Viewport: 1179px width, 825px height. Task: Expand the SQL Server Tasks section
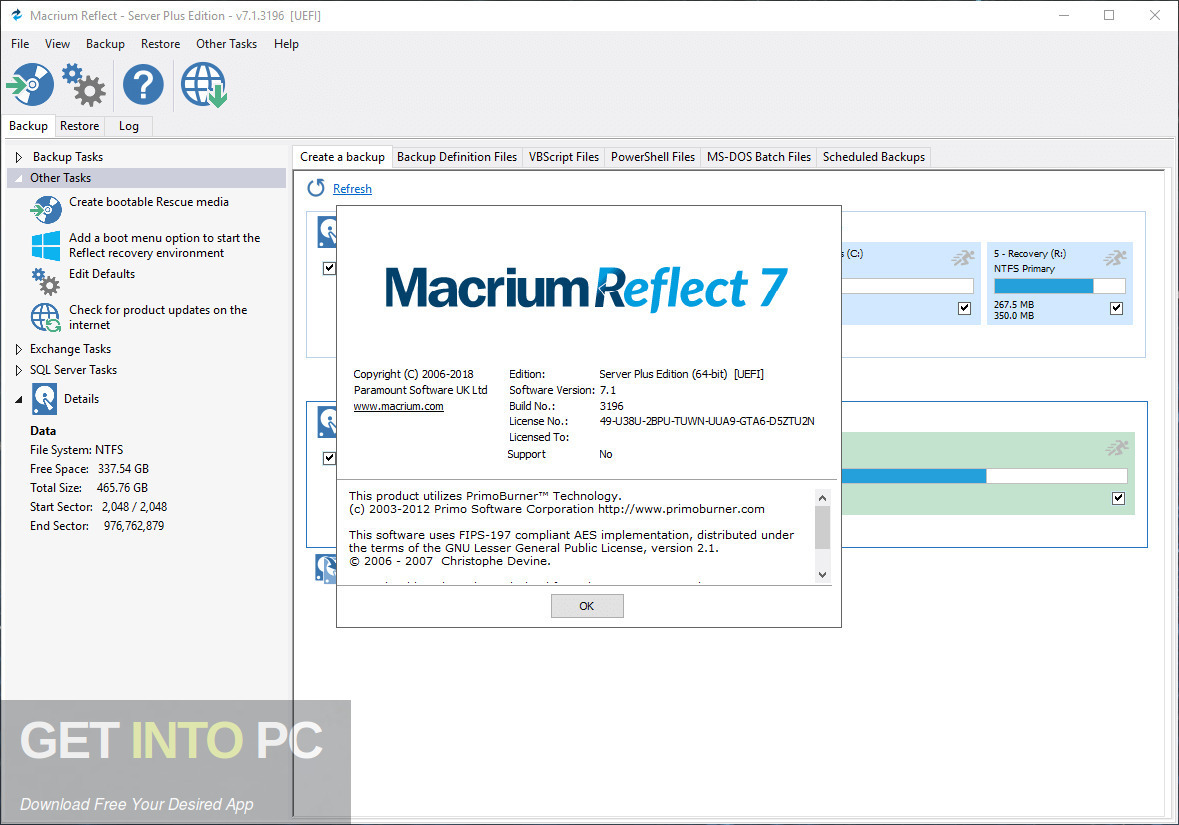tap(19, 370)
